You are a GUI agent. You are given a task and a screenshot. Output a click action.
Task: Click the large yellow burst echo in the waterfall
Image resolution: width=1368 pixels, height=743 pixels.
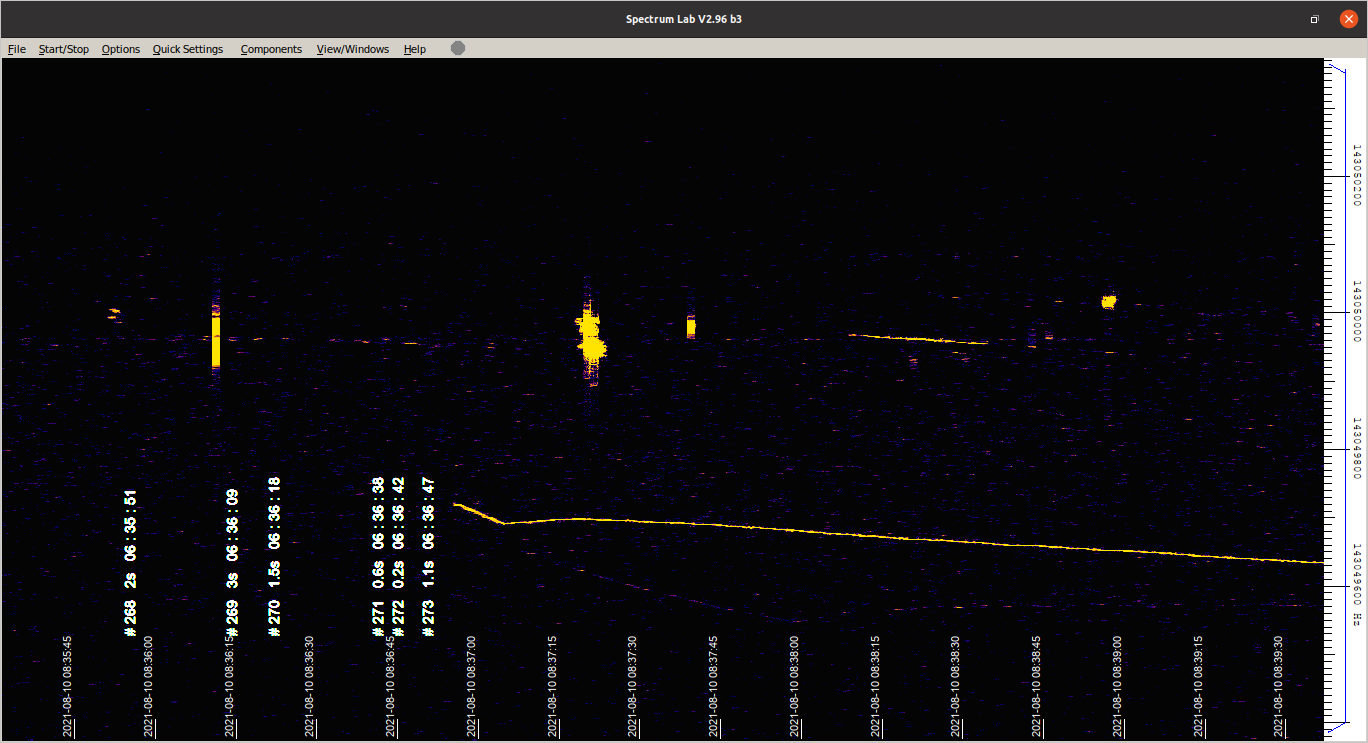tap(591, 338)
